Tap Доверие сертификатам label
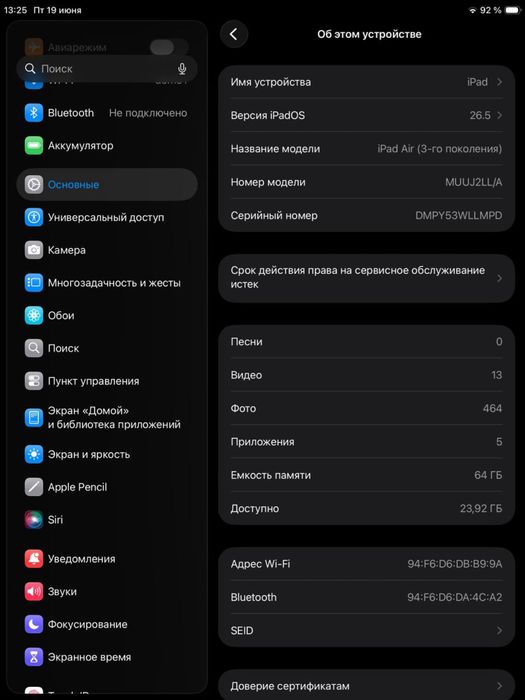The image size is (525, 700). click(290, 686)
